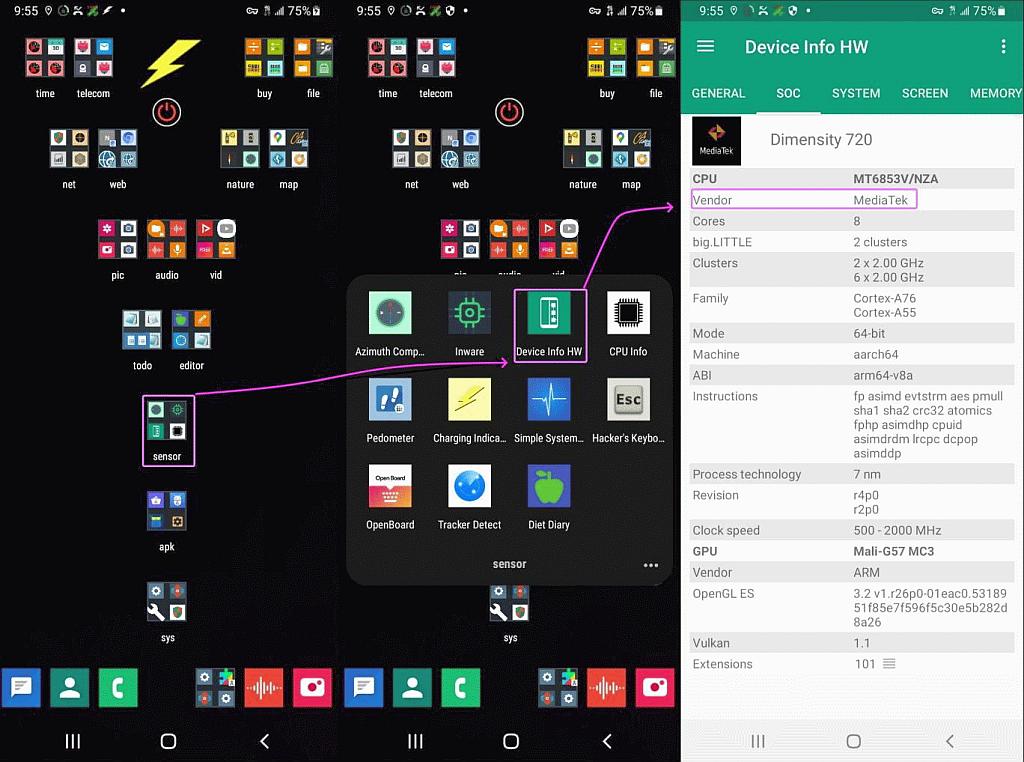Tap the Home navigation button on the middle screen
Screen dimensions: 1024x762
pyautogui.click(x=511, y=741)
